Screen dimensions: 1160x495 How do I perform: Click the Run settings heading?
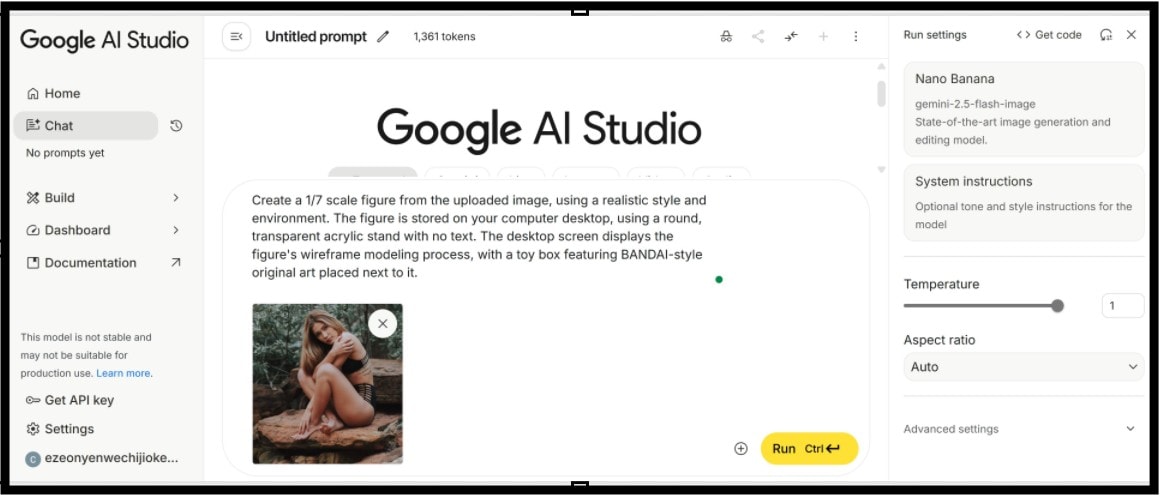pos(935,35)
